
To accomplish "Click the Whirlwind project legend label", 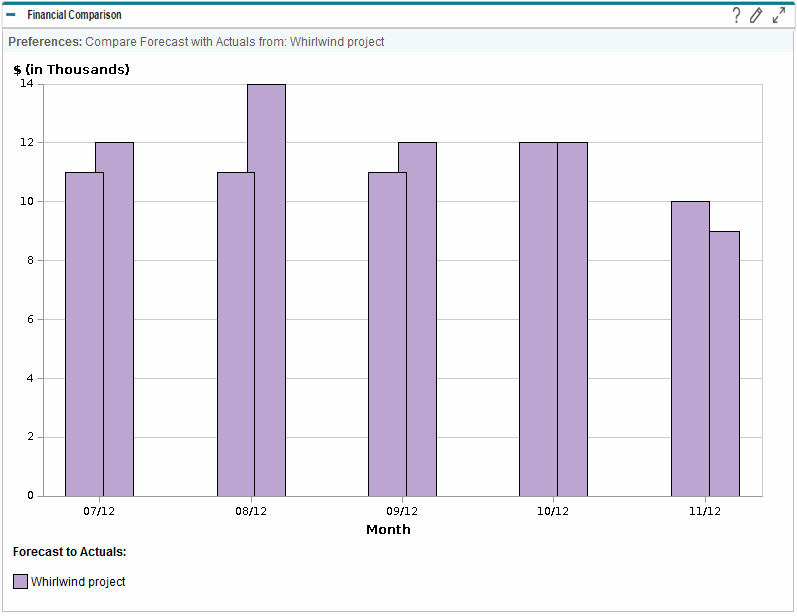I will tap(78, 582).
